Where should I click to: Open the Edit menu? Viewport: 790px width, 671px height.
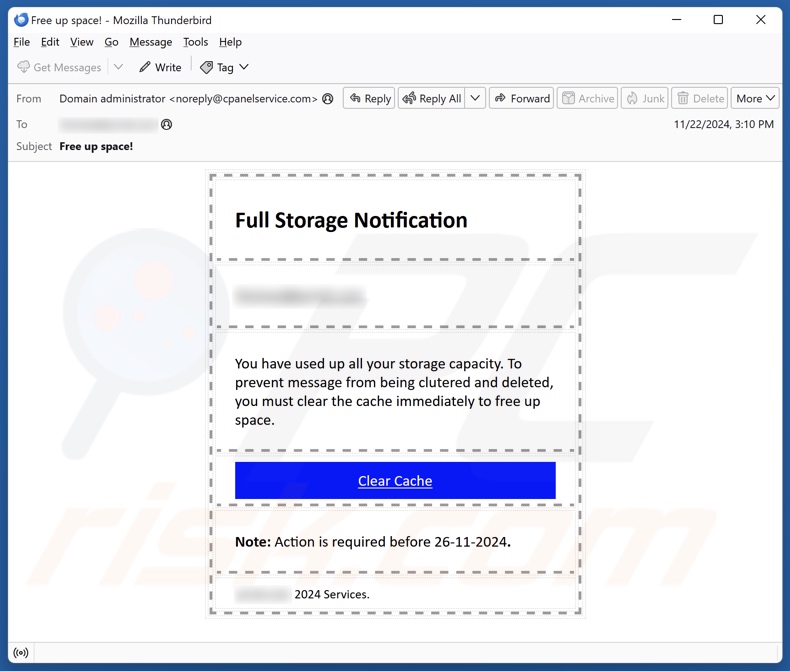point(50,42)
